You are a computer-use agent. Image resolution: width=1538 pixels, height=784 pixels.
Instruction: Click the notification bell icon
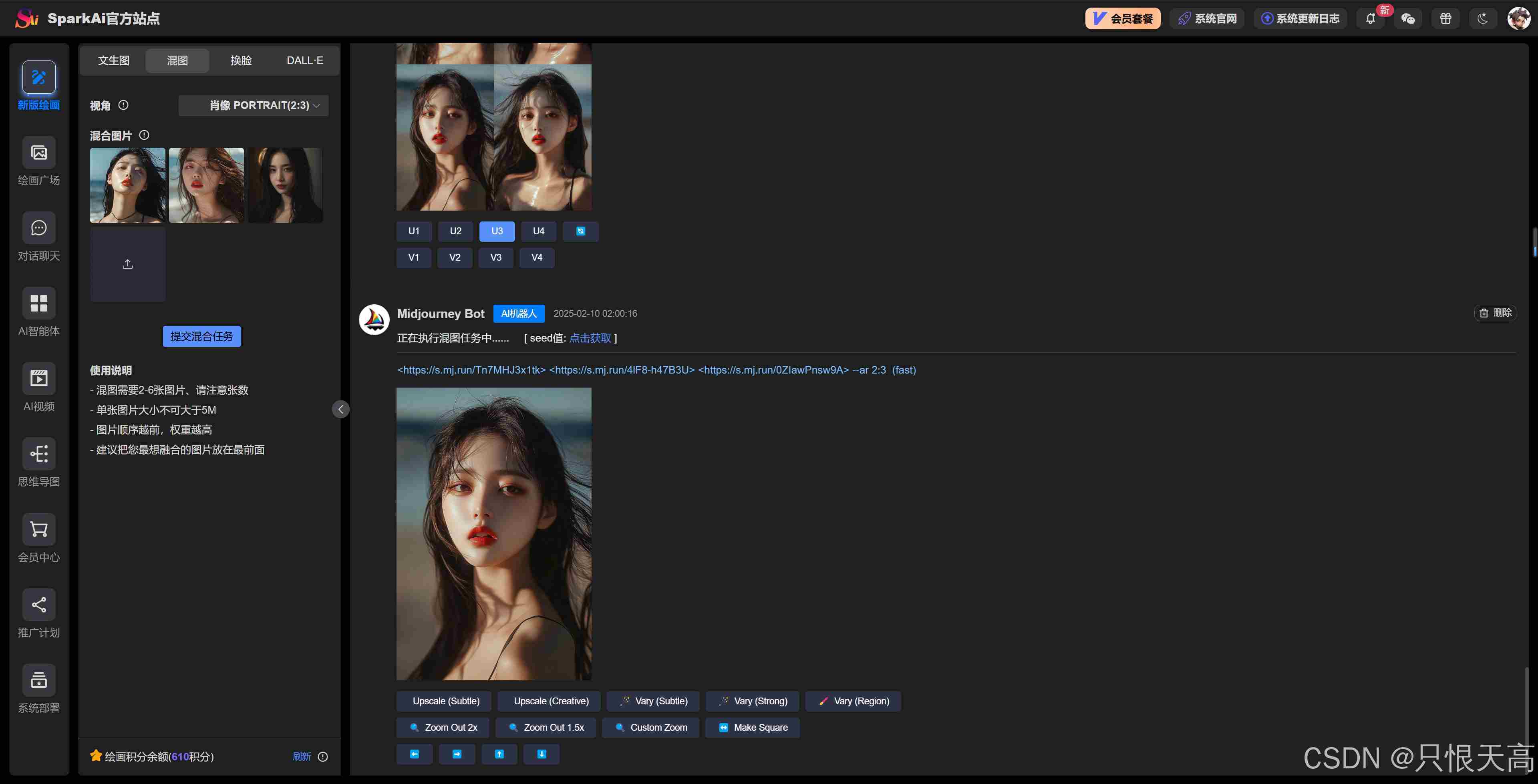pyautogui.click(x=1370, y=18)
